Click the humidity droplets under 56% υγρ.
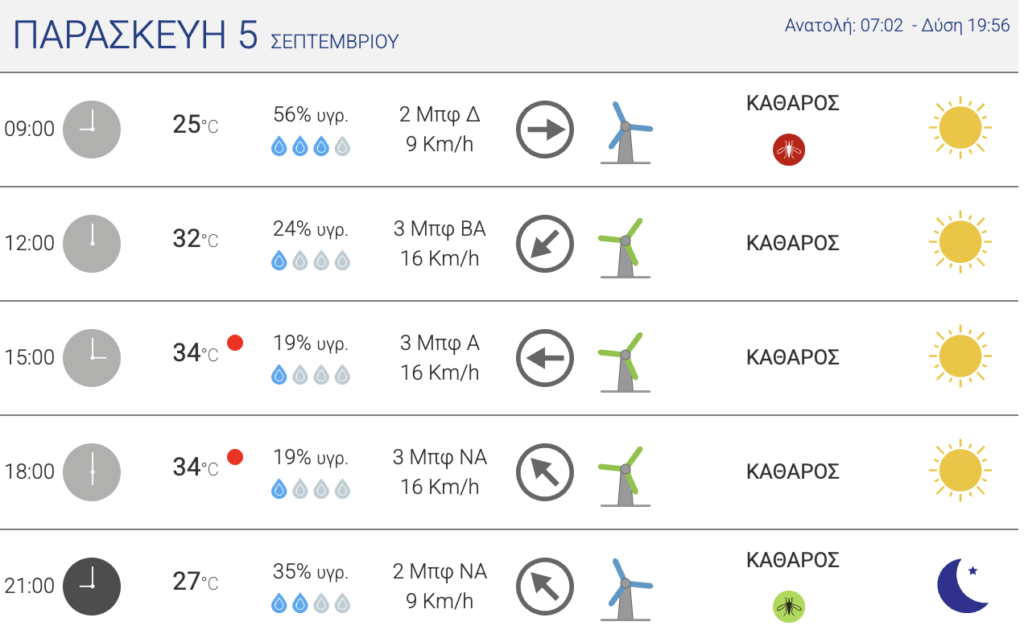1024x634 pixels. (310, 146)
